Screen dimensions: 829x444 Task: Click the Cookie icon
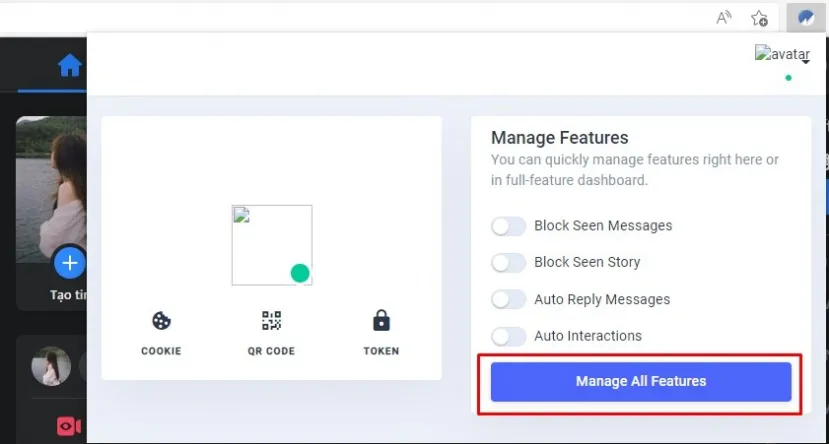pos(161,321)
